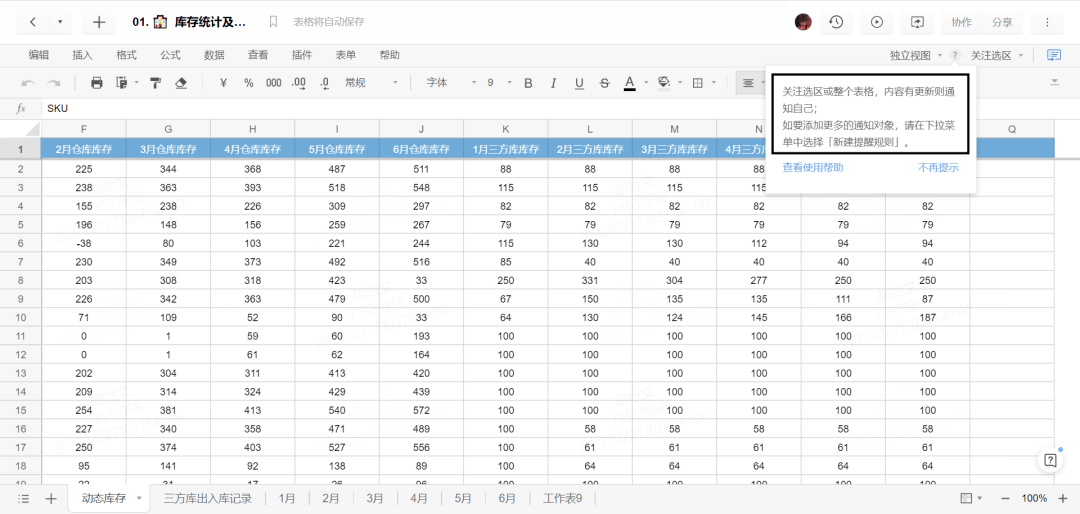Expand the 独立视图 dropdown
Viewport: 1080px width, 514px height.
click(916, 55)
